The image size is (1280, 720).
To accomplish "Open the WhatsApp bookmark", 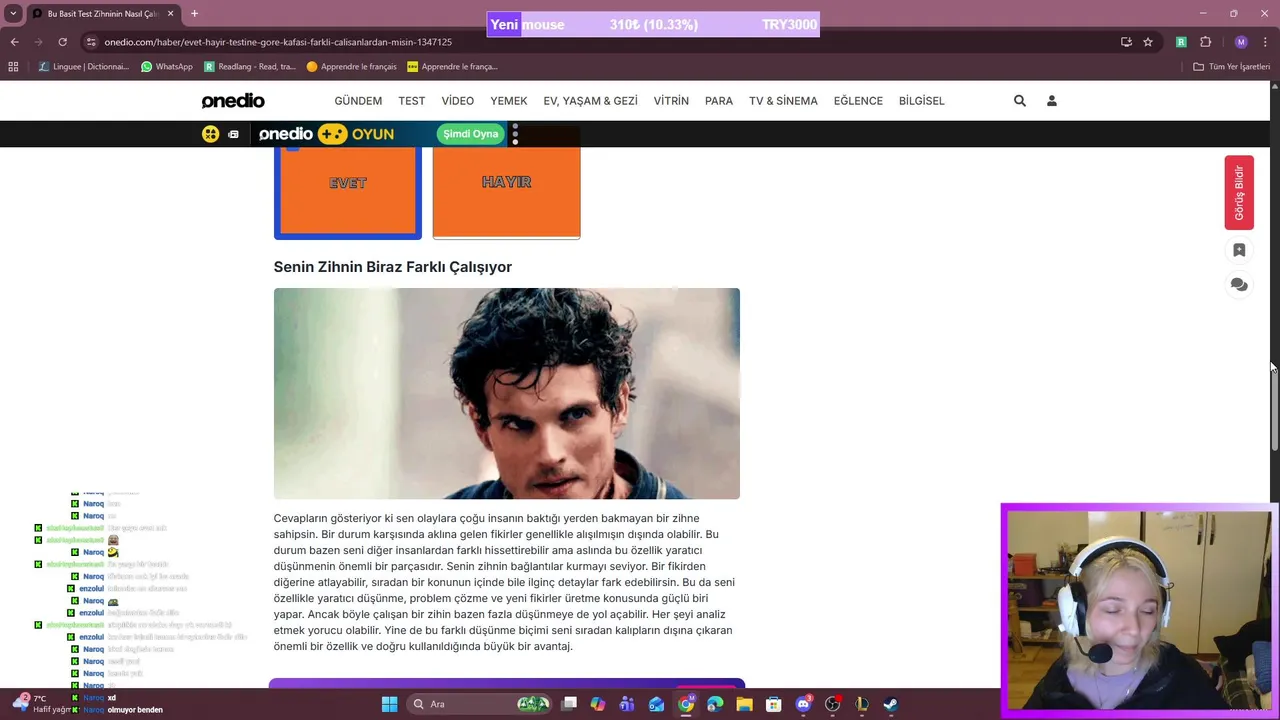I will (x=166, y=67).
